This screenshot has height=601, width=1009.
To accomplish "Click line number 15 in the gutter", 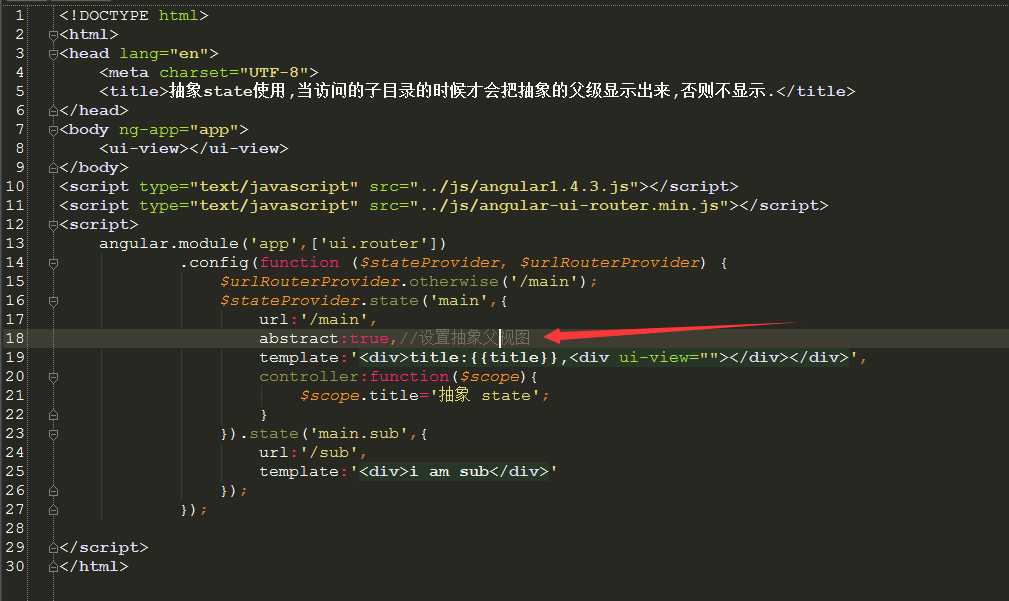I will click(15, 281).
